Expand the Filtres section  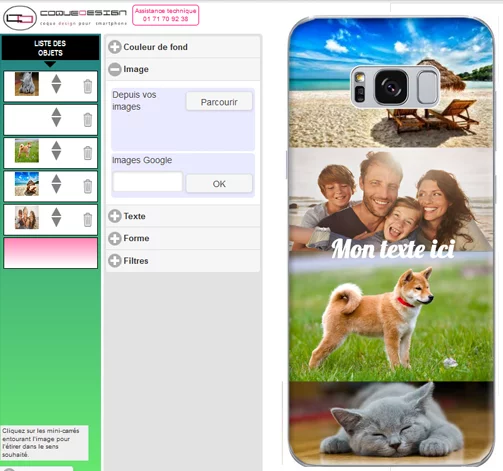[x=115, y=261]
